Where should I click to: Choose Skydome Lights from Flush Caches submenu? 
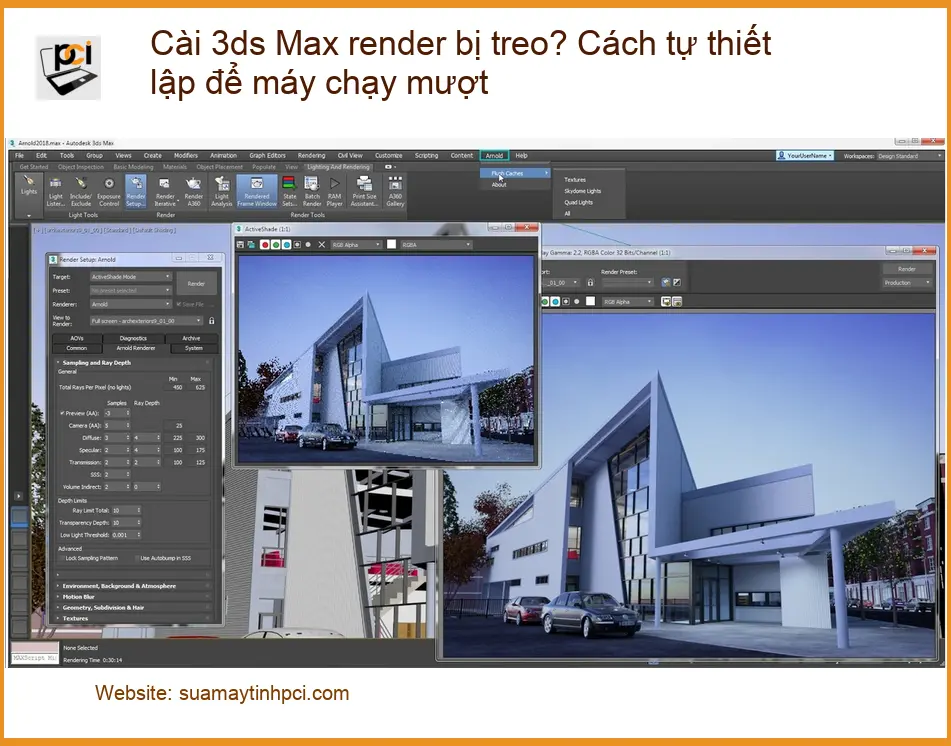pyautogui.click(x=582, y=191)
